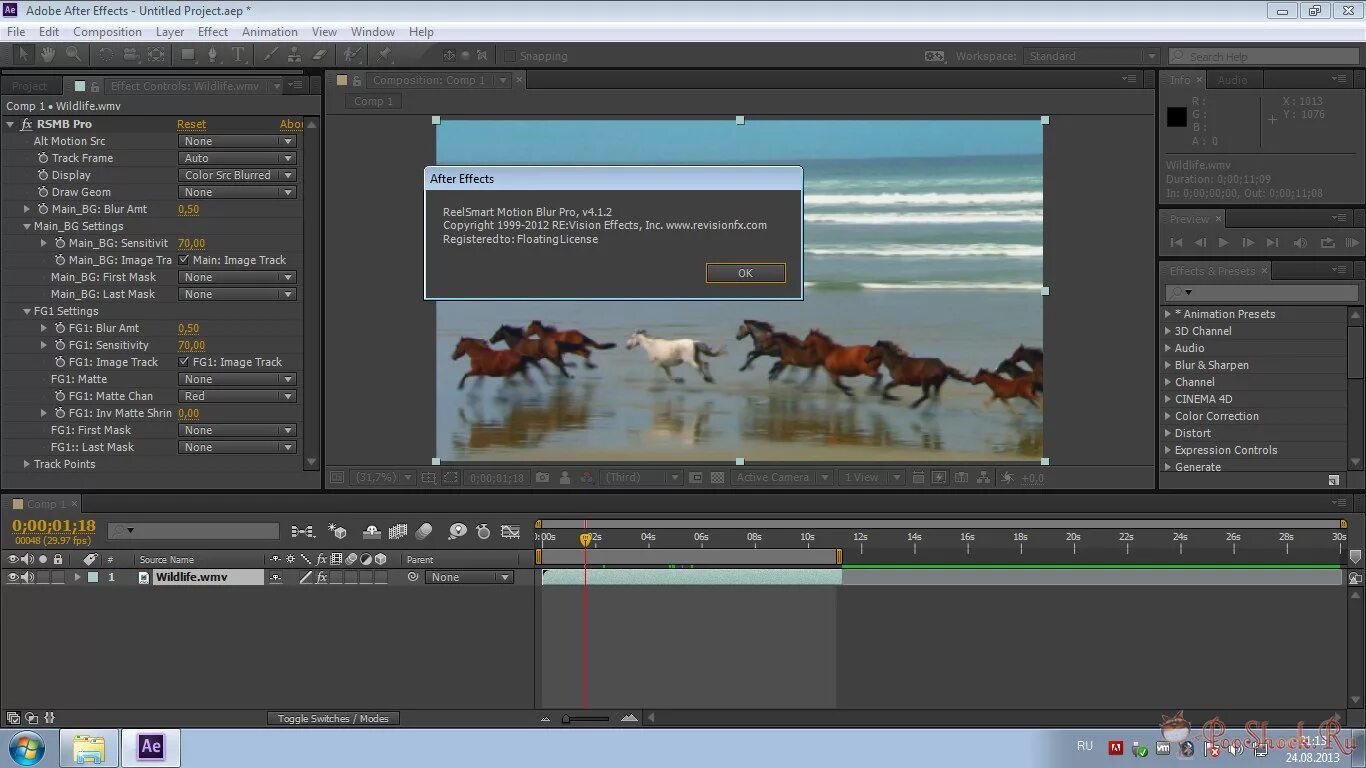Take a snapshot of the composition view
The height and width of the screenshot is (768, 1366).
pyautogui.click(x=542, y=478)
